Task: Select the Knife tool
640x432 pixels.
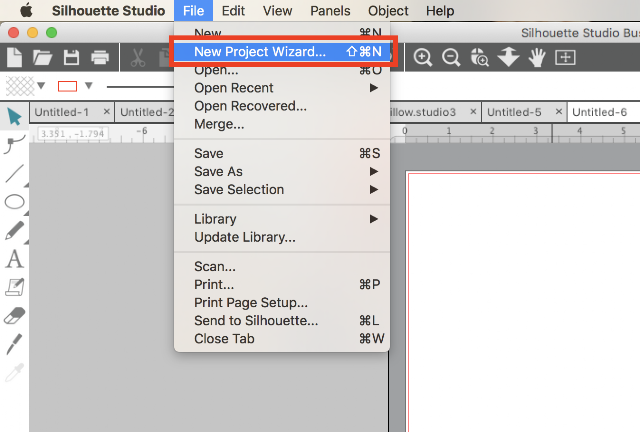Action: tap(14, 343)
